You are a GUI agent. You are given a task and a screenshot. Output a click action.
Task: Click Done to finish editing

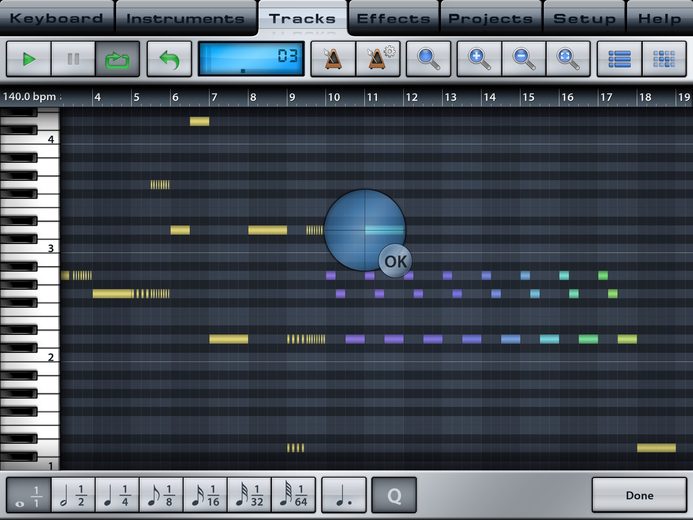tap(639, 495)
